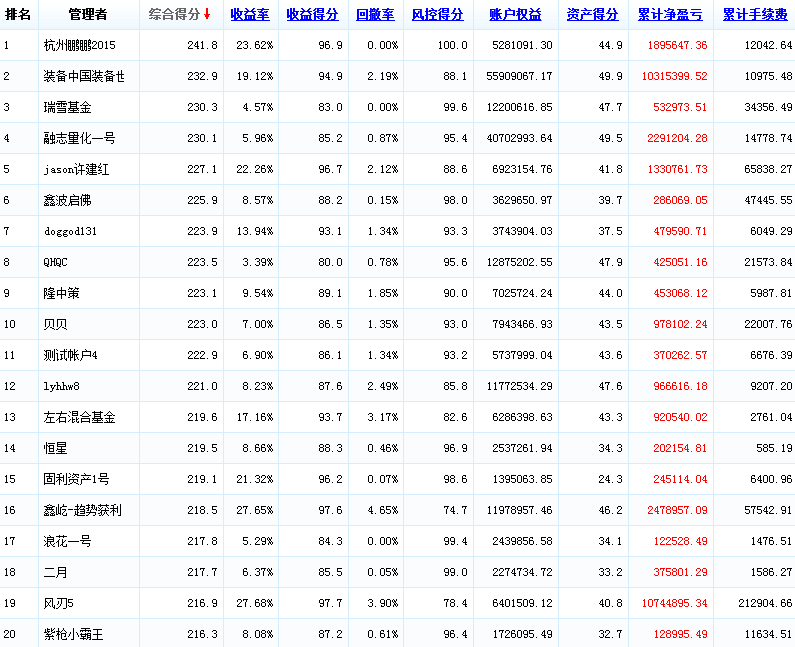This screenshot has width=795, height=647.
Task: Select manager 左右混合基金
Action: coord(79,417)
